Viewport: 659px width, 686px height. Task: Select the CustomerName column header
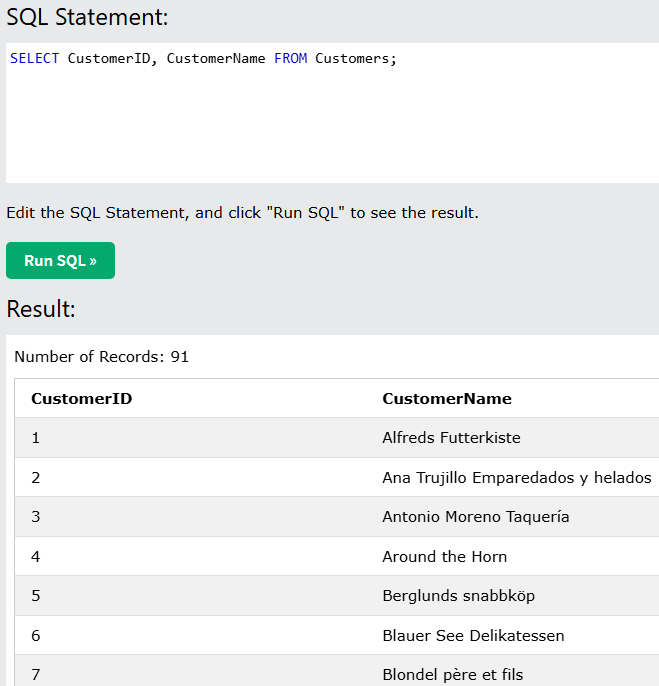447,399
